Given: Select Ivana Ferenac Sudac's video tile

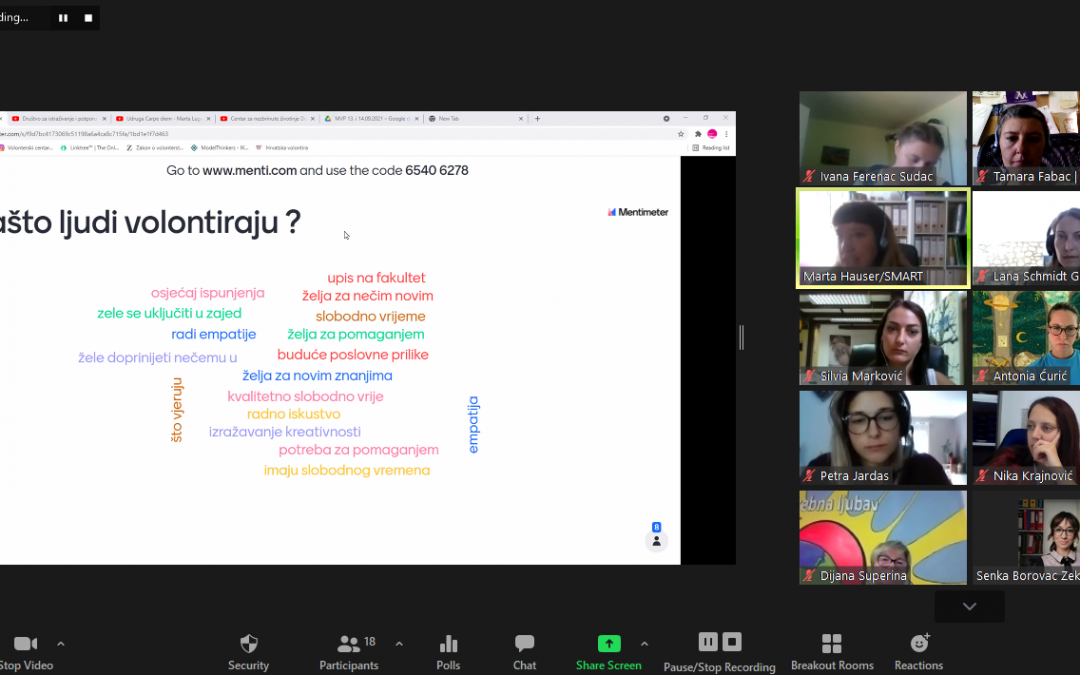Looking at the screenshot, I should click(883, 138).
